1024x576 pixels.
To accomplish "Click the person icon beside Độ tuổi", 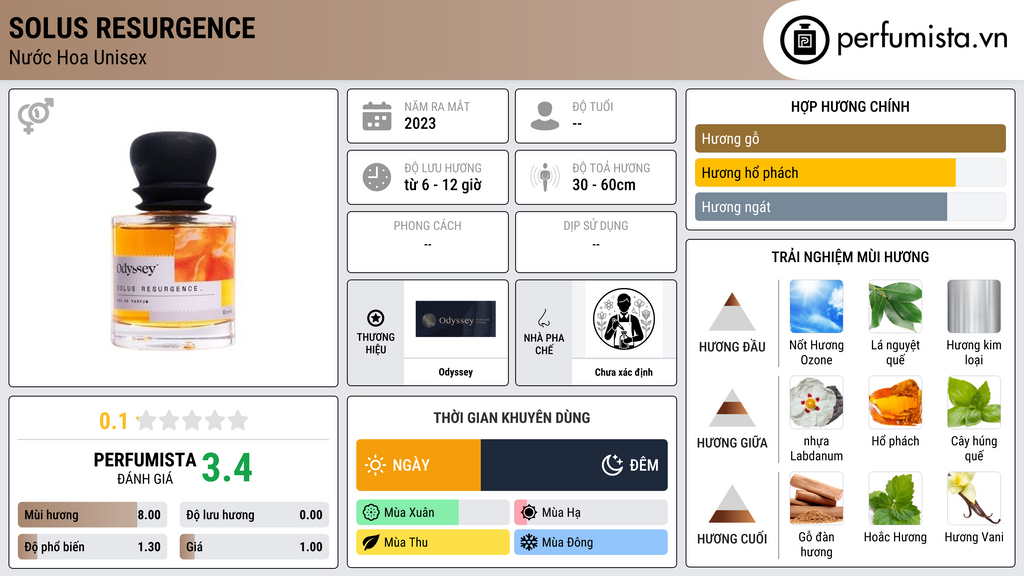I will (x=545, y=116).
